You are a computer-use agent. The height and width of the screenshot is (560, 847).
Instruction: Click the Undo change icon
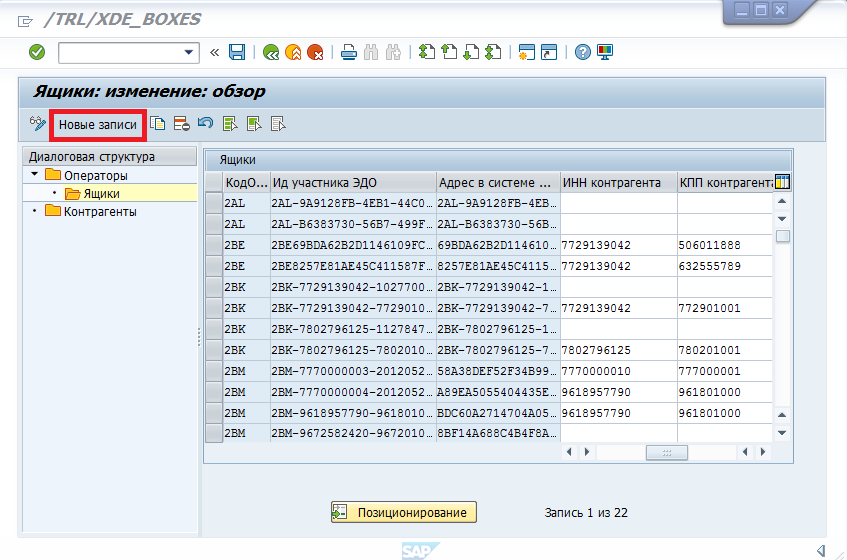click(205, 124)
